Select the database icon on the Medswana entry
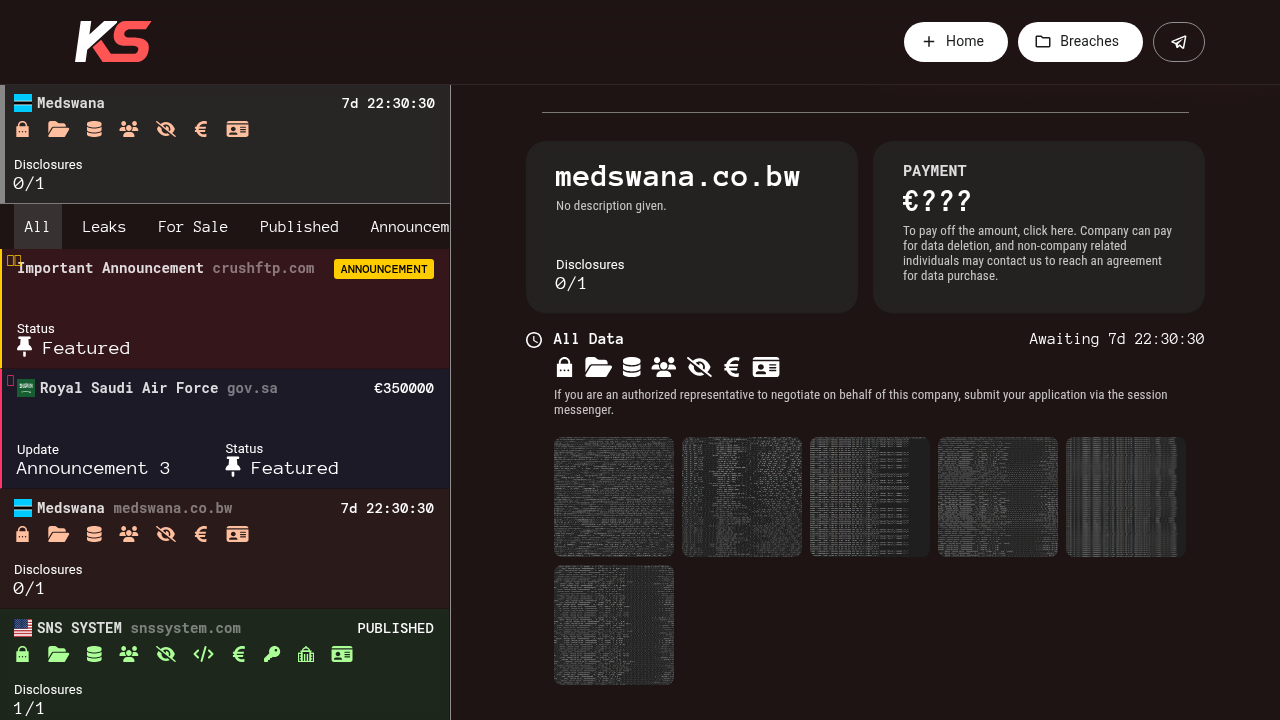The height and width of the screenshot is (720, 1280). [x=93, y=129]
